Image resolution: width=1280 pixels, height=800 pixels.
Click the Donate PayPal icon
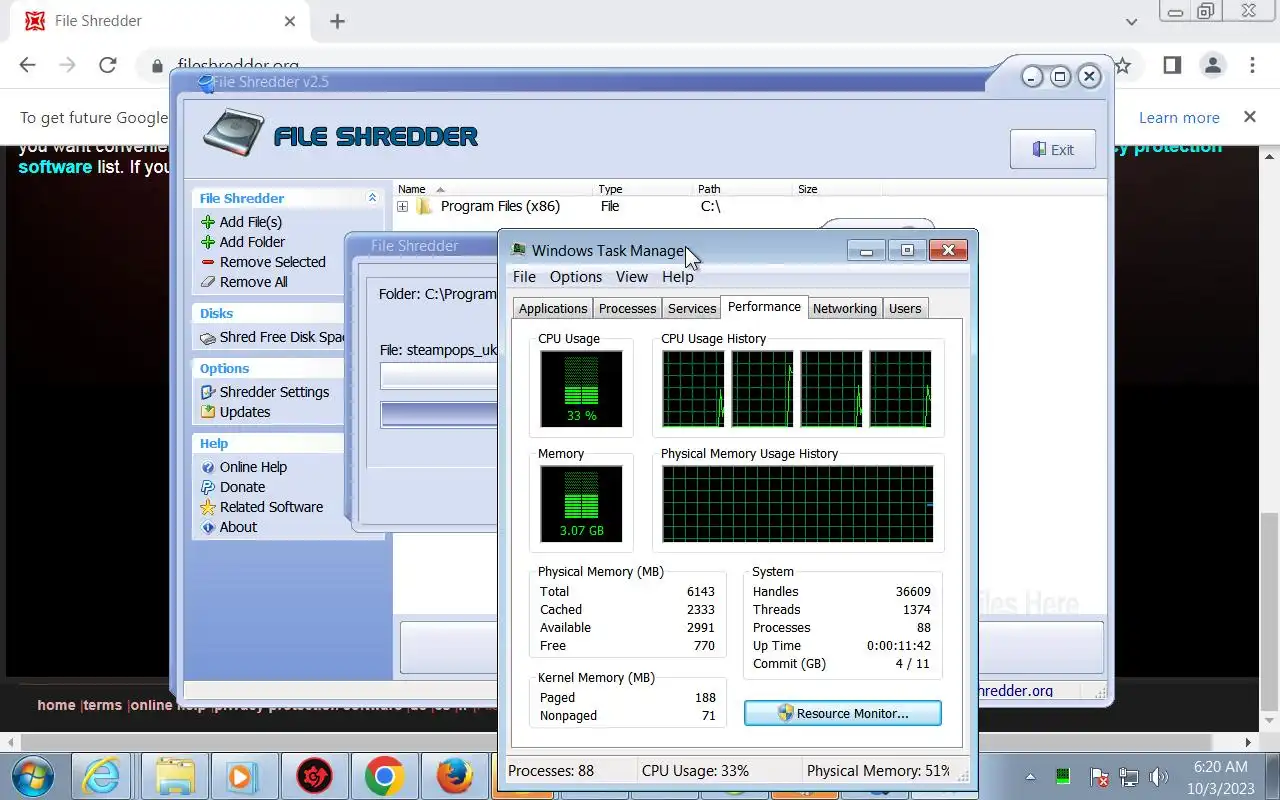tap(208, 487)
